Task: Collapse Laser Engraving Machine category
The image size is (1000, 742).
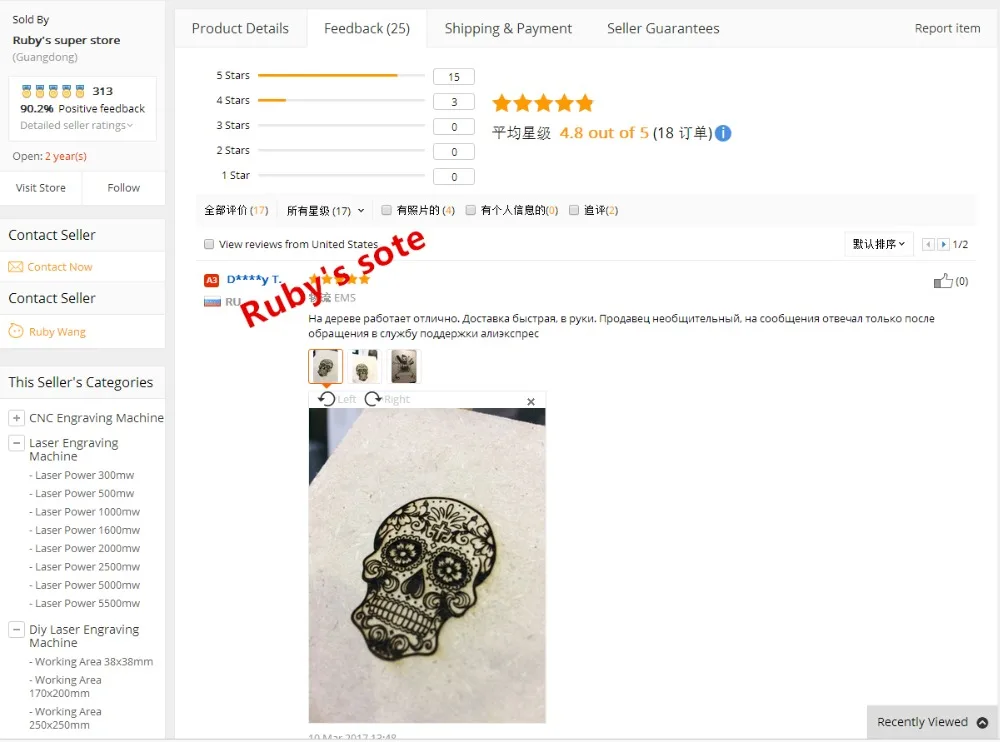Action: (x=17, y=443)
